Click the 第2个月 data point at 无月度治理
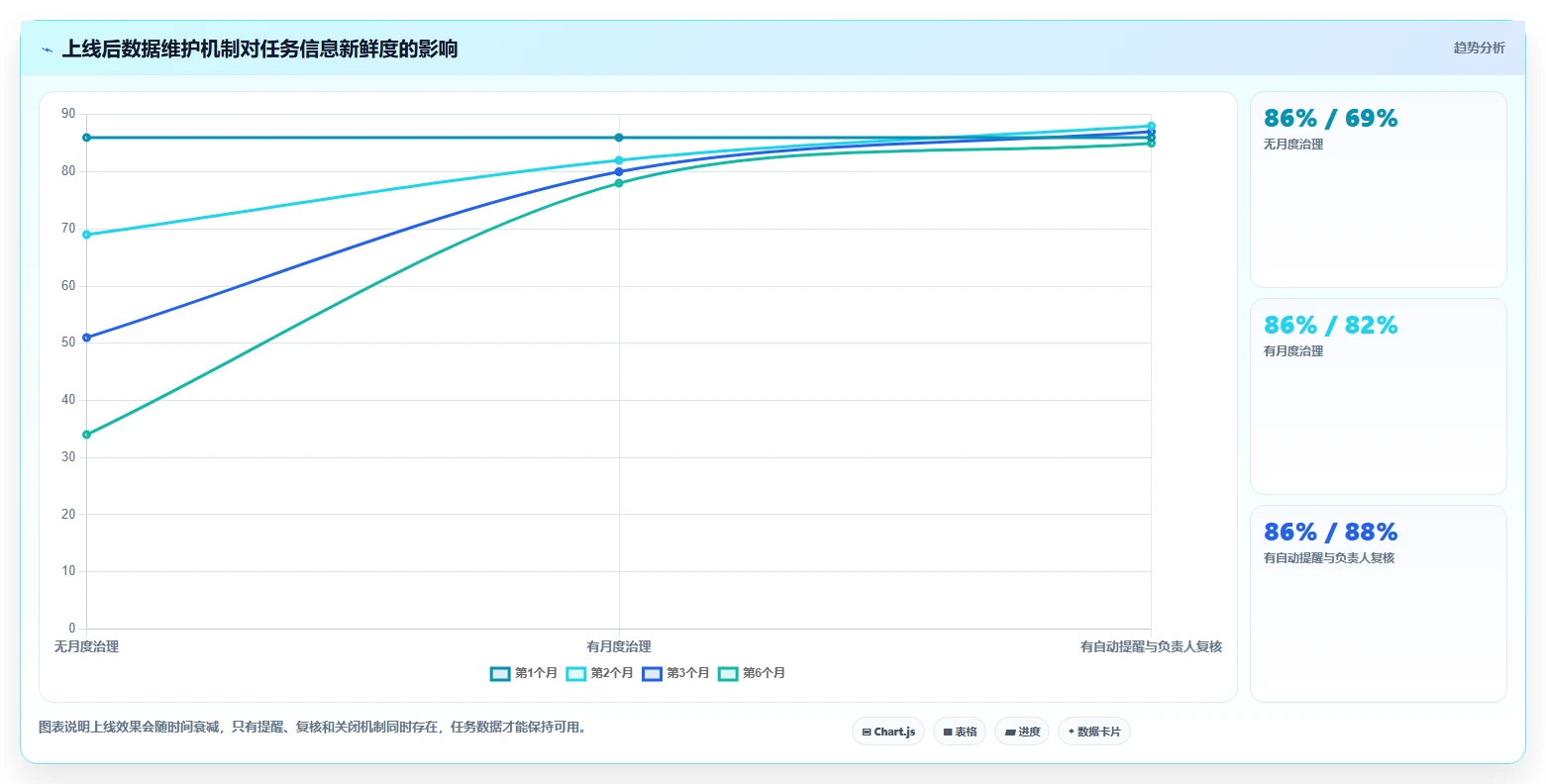The width and height of the screenshot is (1546, 784). click(x=87, y=235)
